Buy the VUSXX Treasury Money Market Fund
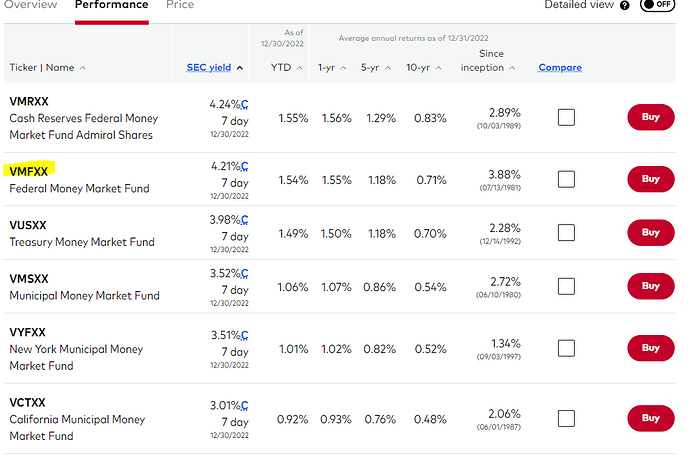Screen dimensions: 690x465 tap(650, 232)
